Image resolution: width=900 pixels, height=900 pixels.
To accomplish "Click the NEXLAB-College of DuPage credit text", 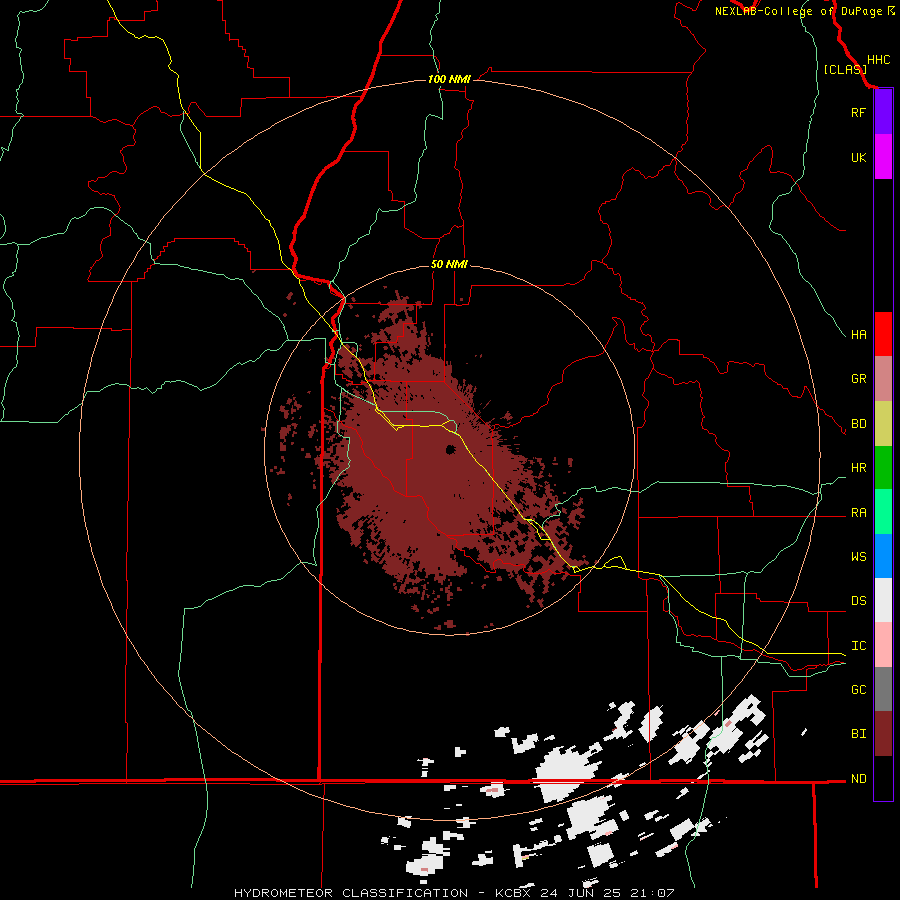I will pyautogui.click(x=801, y=11).
